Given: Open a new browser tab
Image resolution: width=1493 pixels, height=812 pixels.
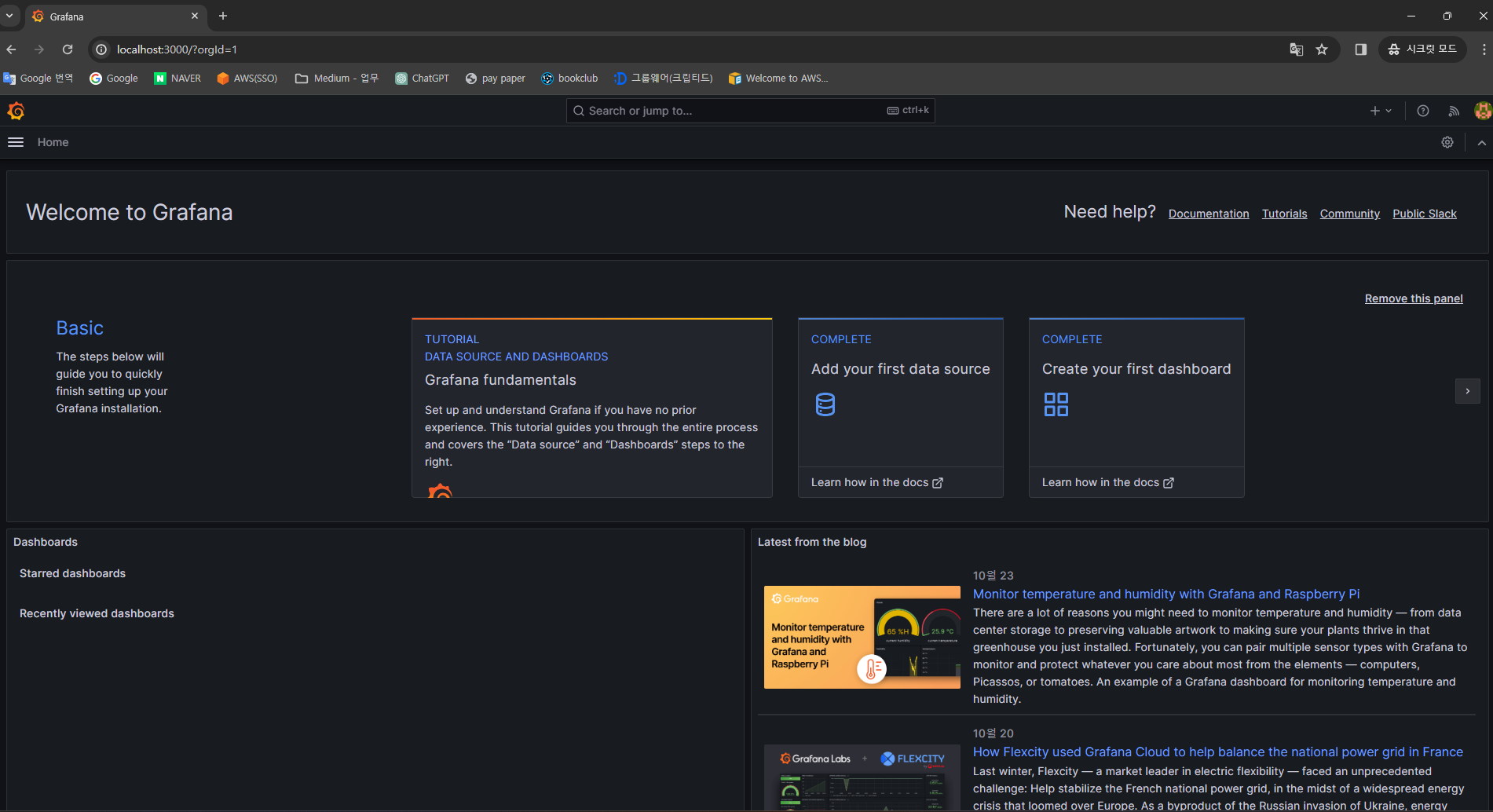Looking at the screenshot, I should [x=223, y=16].
